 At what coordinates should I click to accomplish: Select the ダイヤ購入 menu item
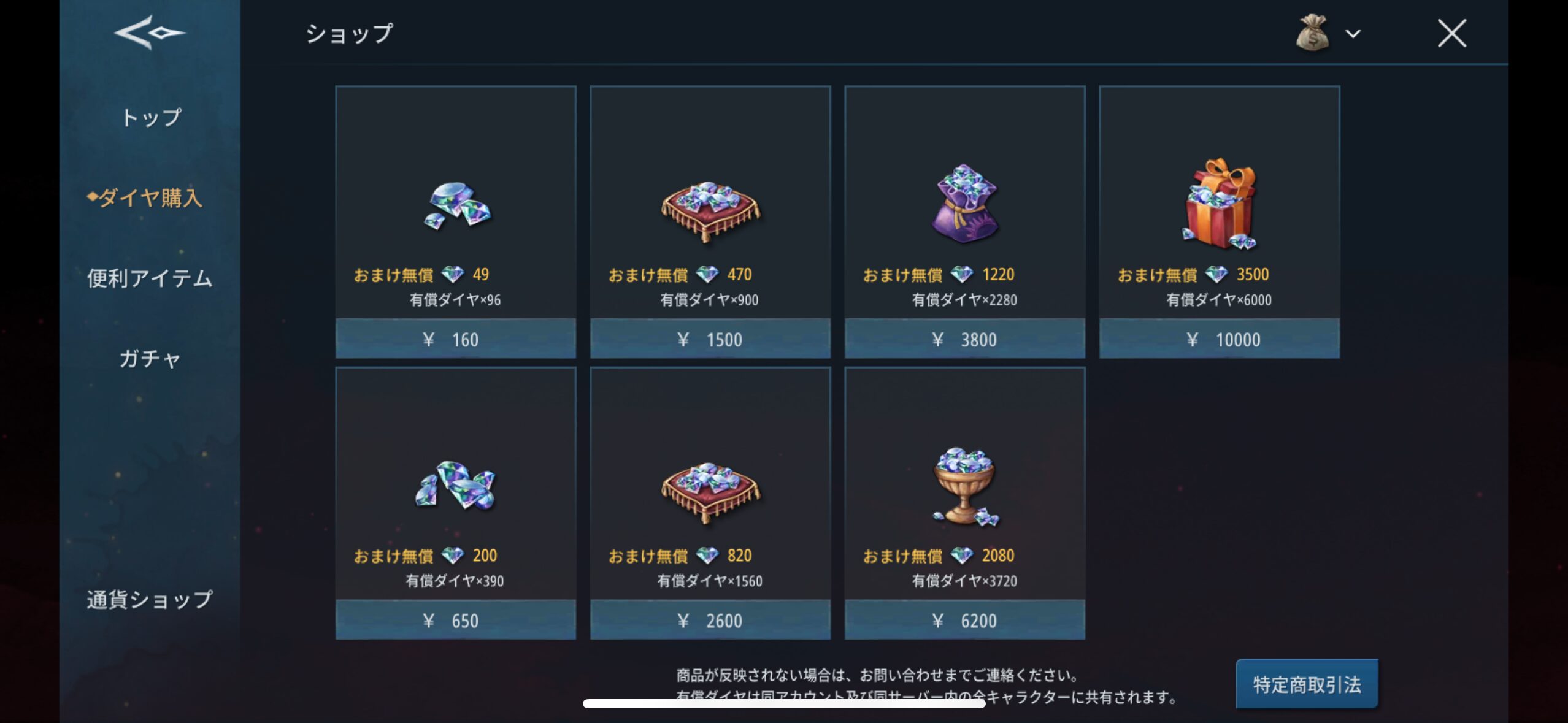[x=145, y=197]
